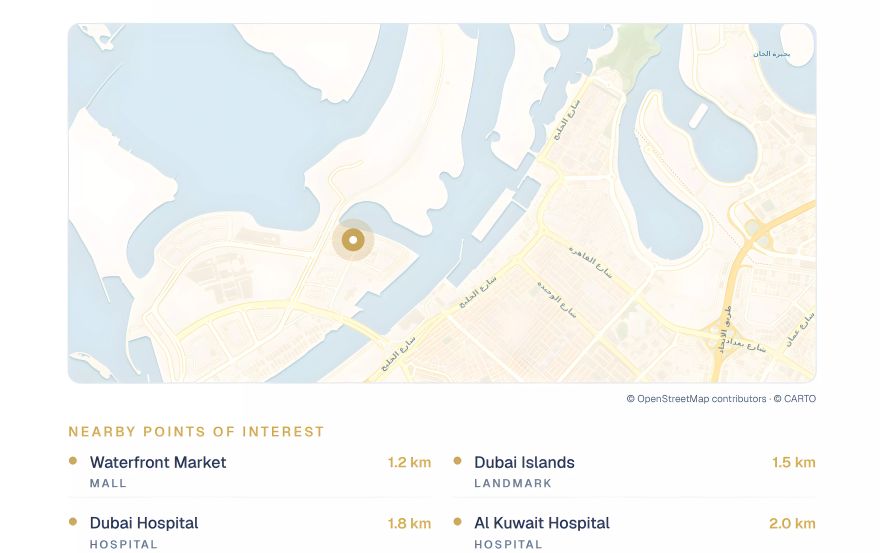Click the MALL category label

click(108, 483)
